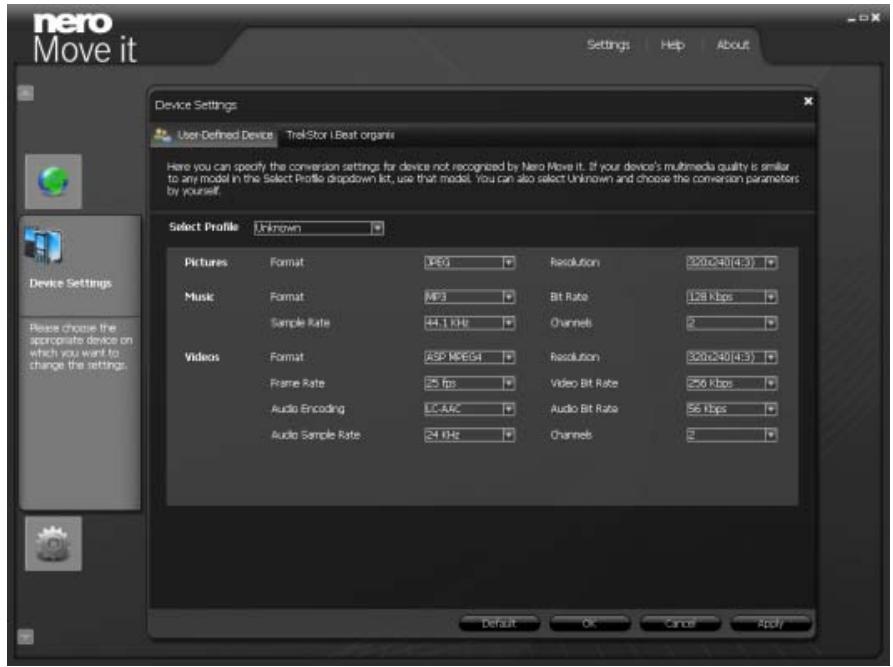Click the Video Bit Rate label
893x667 pixels.
click(584, 383)
